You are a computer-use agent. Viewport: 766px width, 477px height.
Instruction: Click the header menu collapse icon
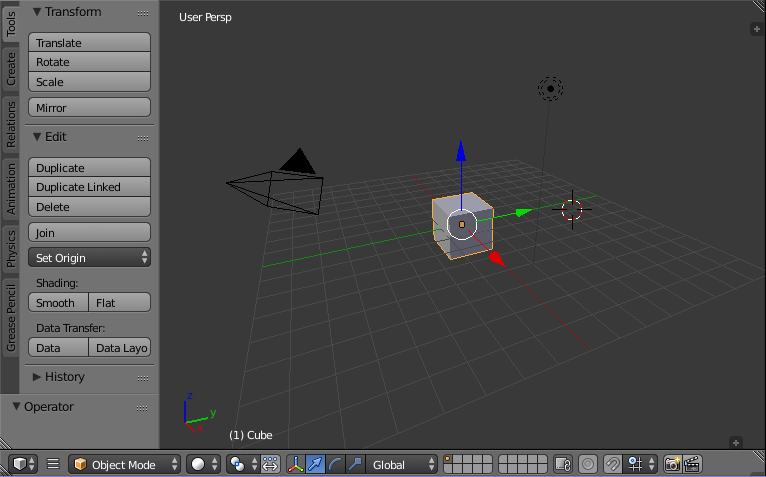pos(53,464)
